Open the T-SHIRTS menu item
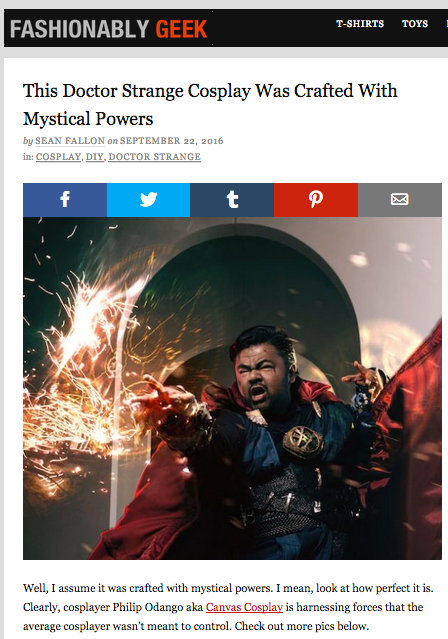 (x=360, y=24)
